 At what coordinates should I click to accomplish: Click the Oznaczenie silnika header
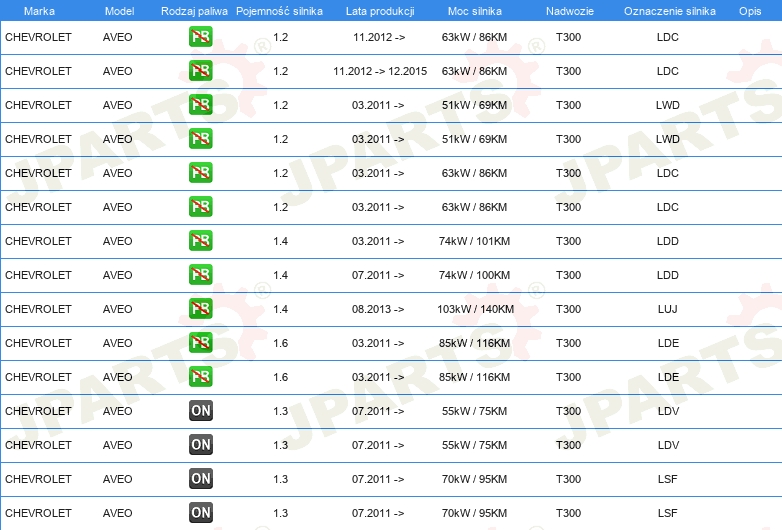(669, 10)
